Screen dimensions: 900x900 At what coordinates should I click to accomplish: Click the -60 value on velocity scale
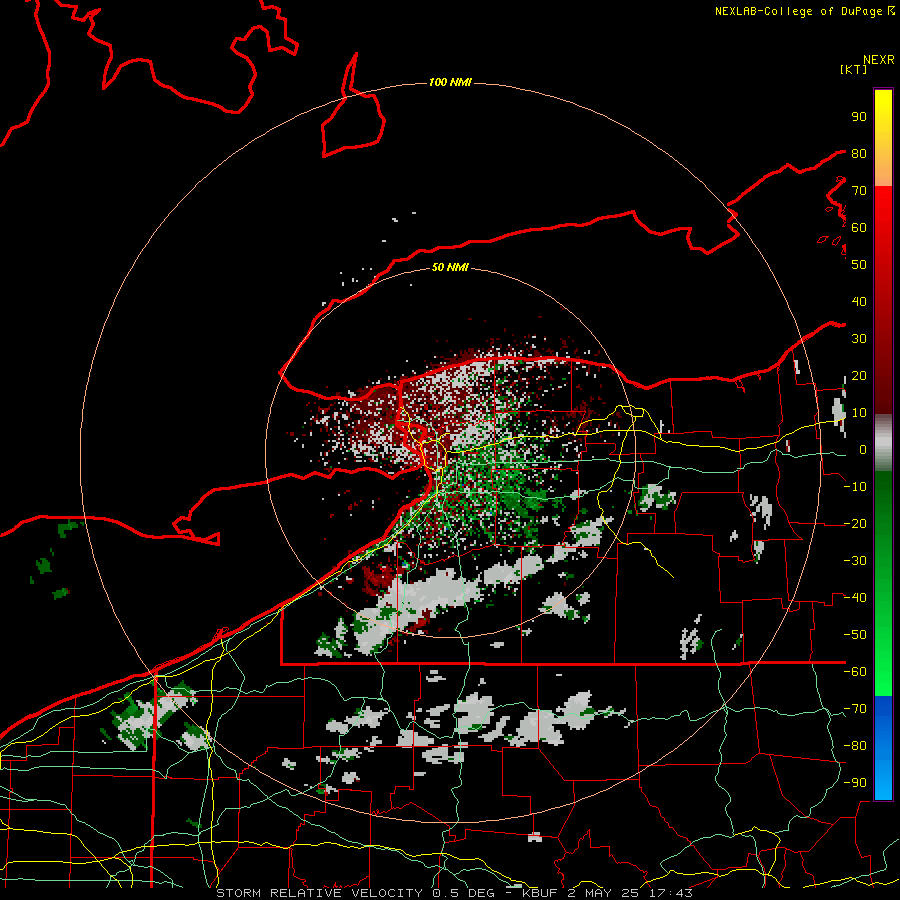855,672
